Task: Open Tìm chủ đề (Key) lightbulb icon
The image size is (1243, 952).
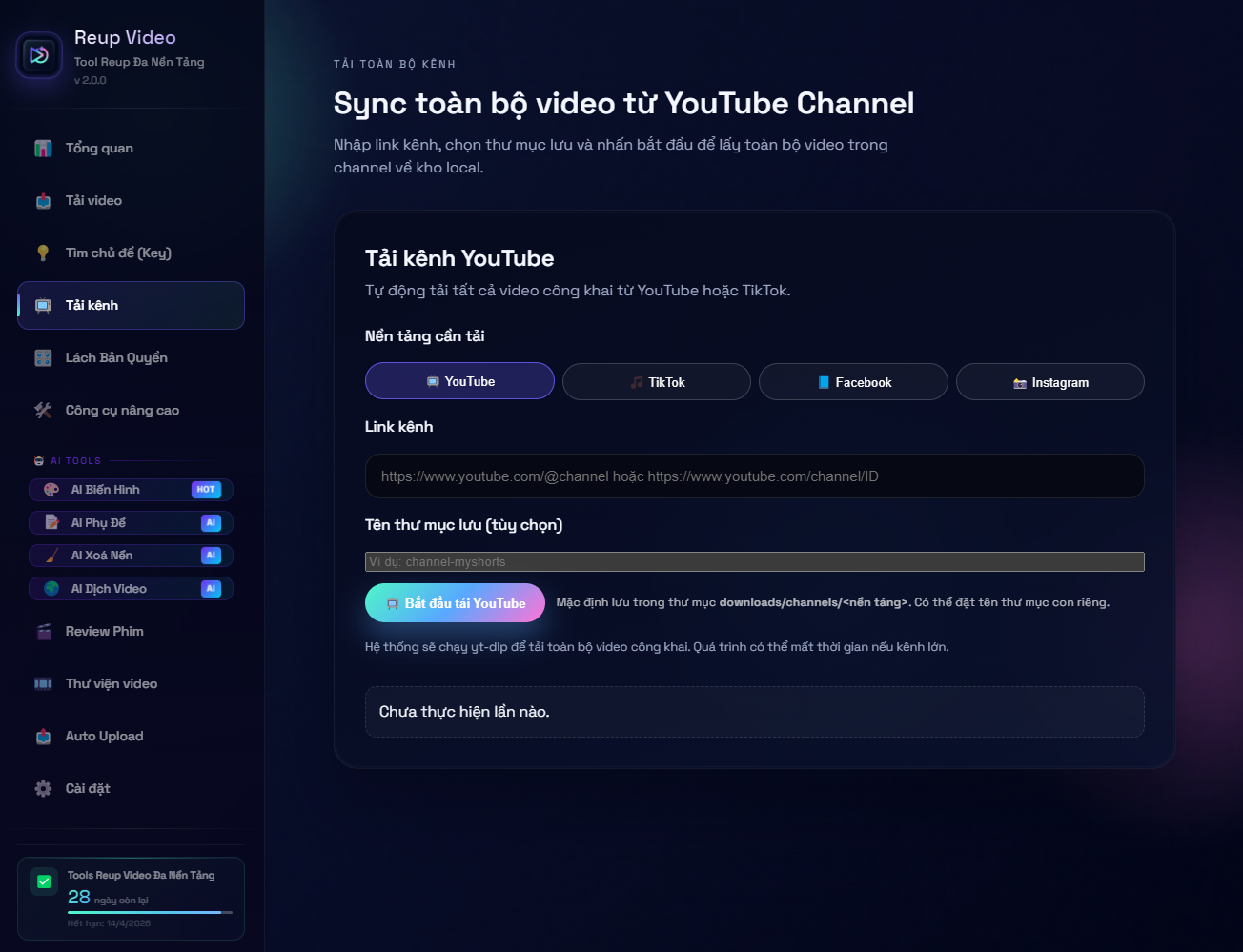Action: tap(44, 253)
